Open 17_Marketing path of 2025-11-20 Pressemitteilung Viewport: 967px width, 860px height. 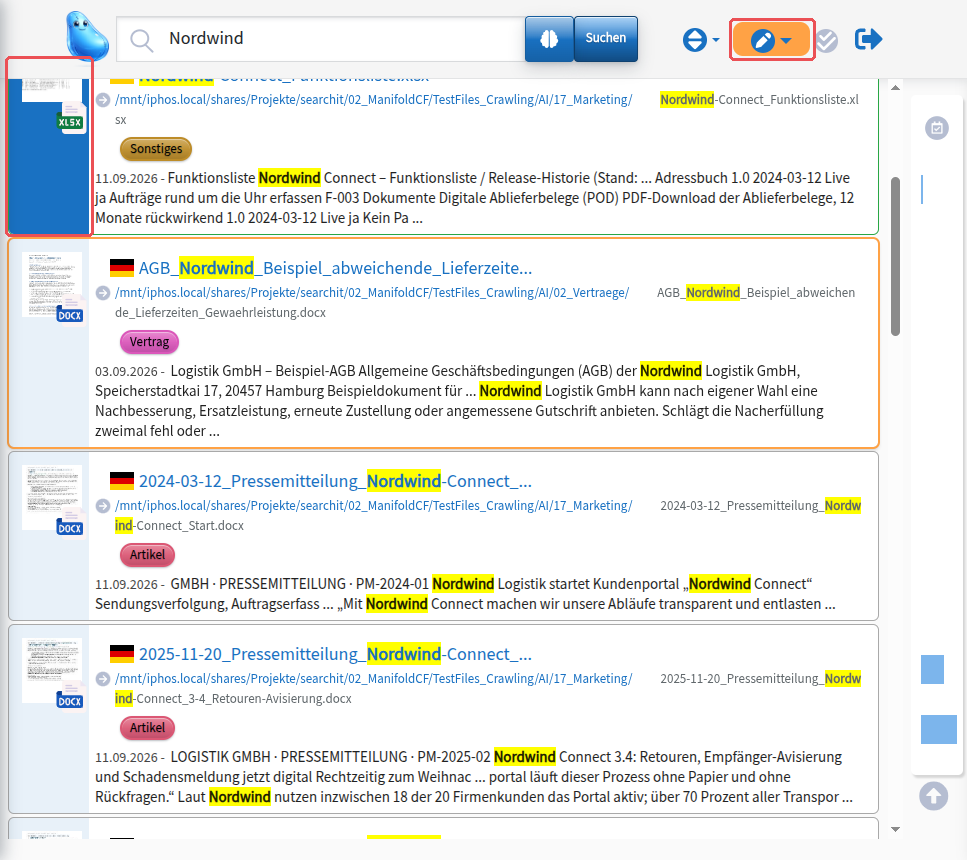374,678
